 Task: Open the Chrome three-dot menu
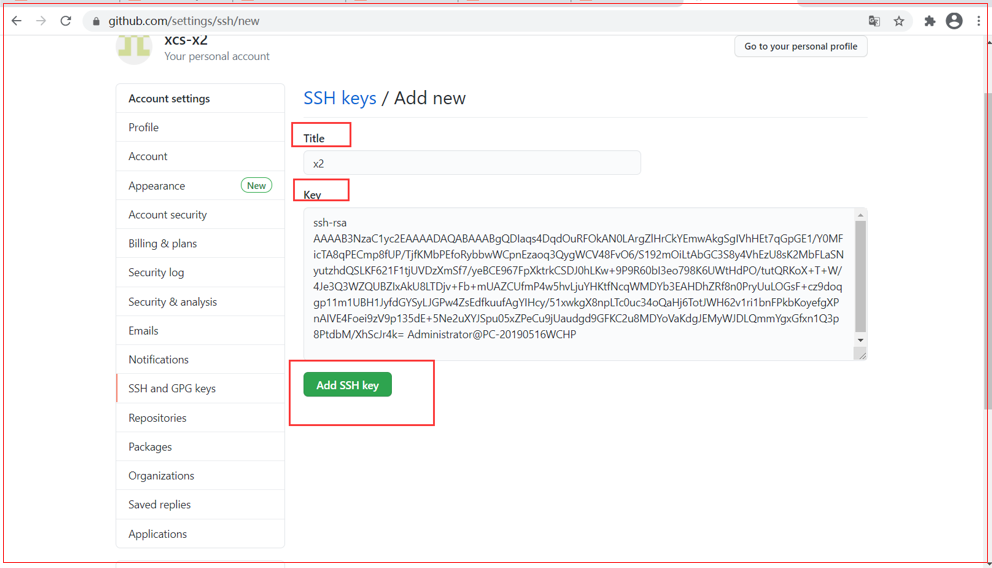978,21
